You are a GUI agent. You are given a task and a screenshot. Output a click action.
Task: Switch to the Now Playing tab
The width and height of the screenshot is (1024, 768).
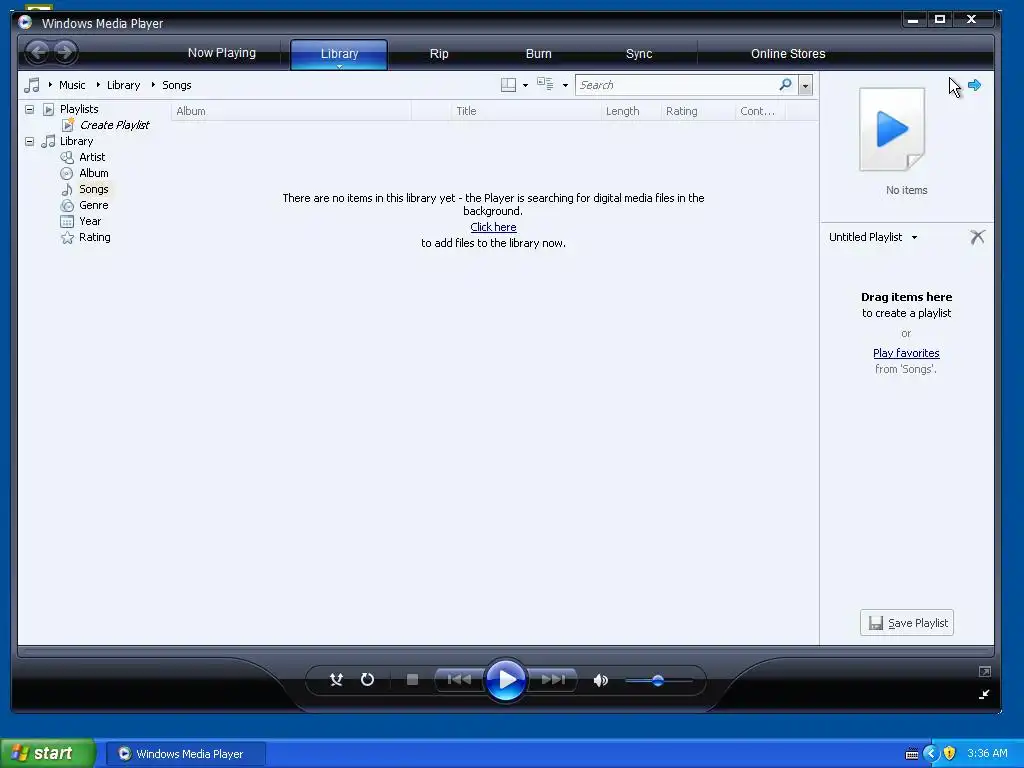(221, 53)
